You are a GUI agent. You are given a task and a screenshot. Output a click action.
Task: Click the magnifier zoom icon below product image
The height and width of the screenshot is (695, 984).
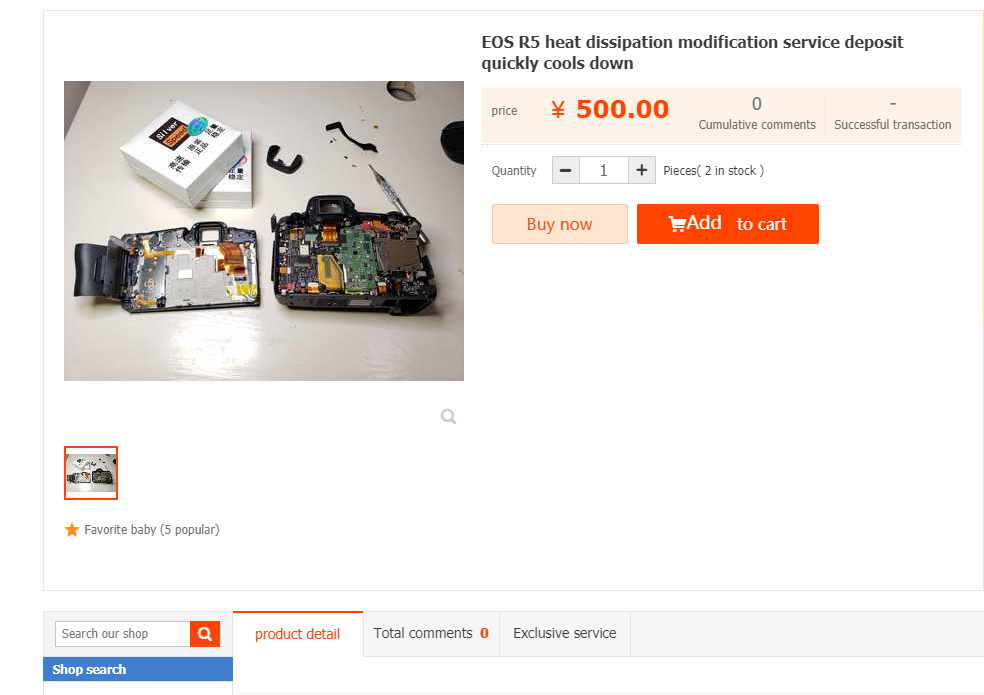[x=448, y=416]
